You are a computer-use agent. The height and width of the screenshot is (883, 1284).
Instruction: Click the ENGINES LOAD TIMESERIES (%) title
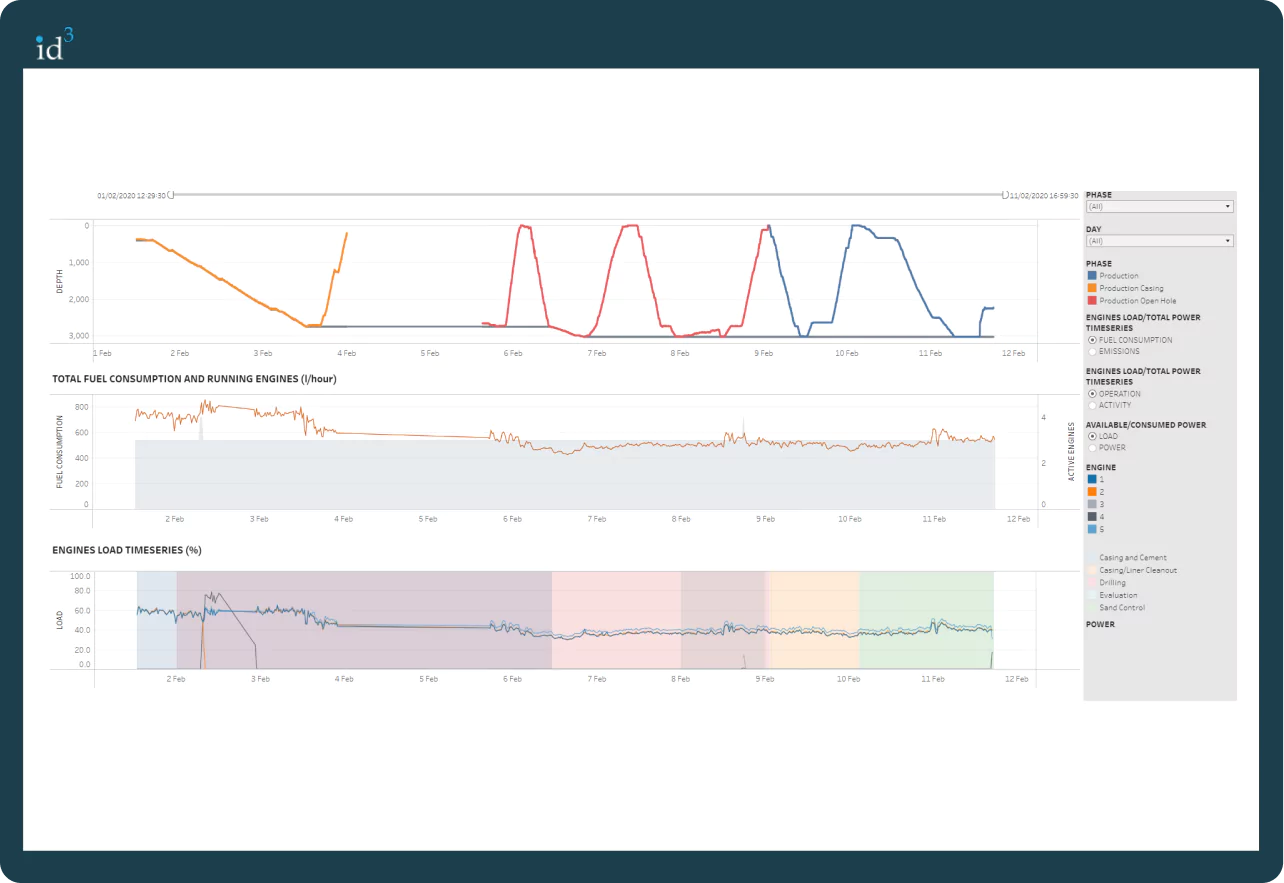(127, 550)
